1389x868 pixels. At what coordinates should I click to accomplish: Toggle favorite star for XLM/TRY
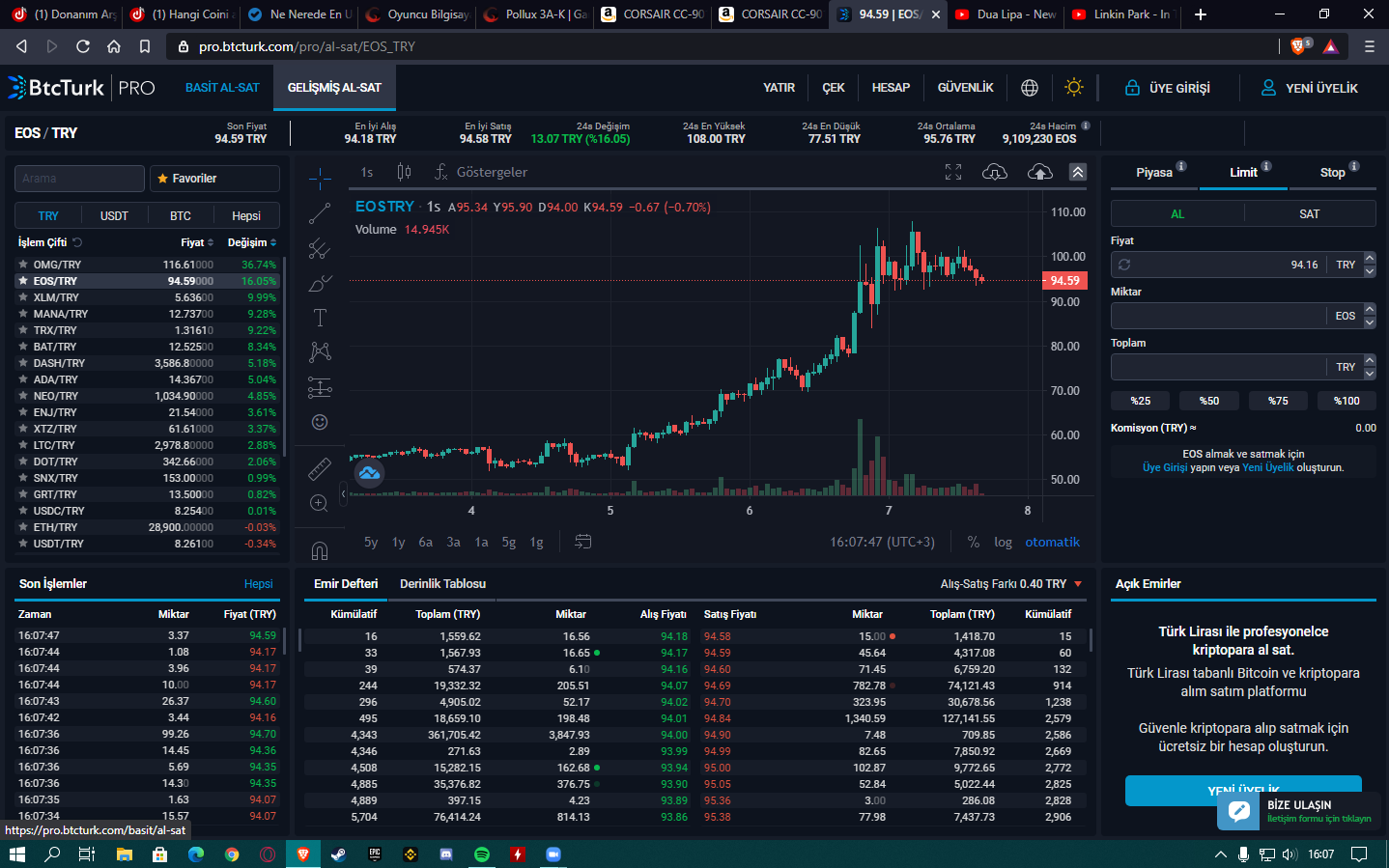point(23,297)
